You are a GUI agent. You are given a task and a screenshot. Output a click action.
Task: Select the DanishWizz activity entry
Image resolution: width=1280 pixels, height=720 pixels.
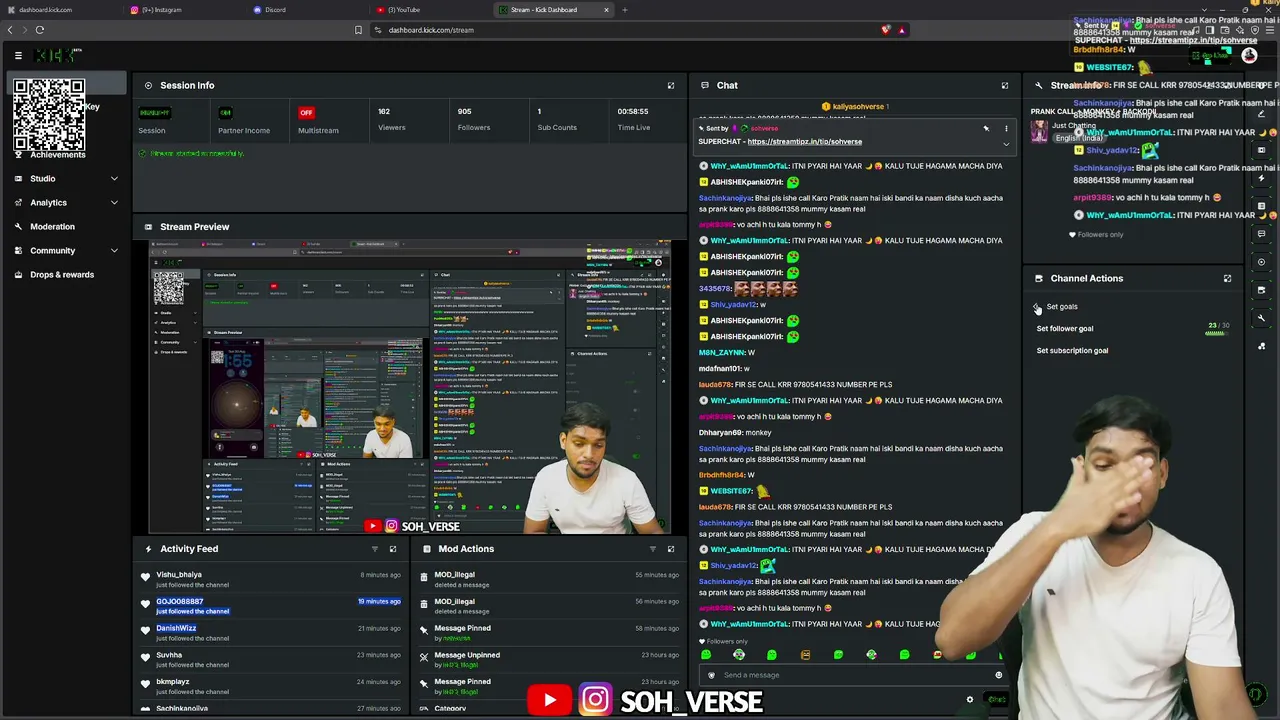click(x=272, y=633)
